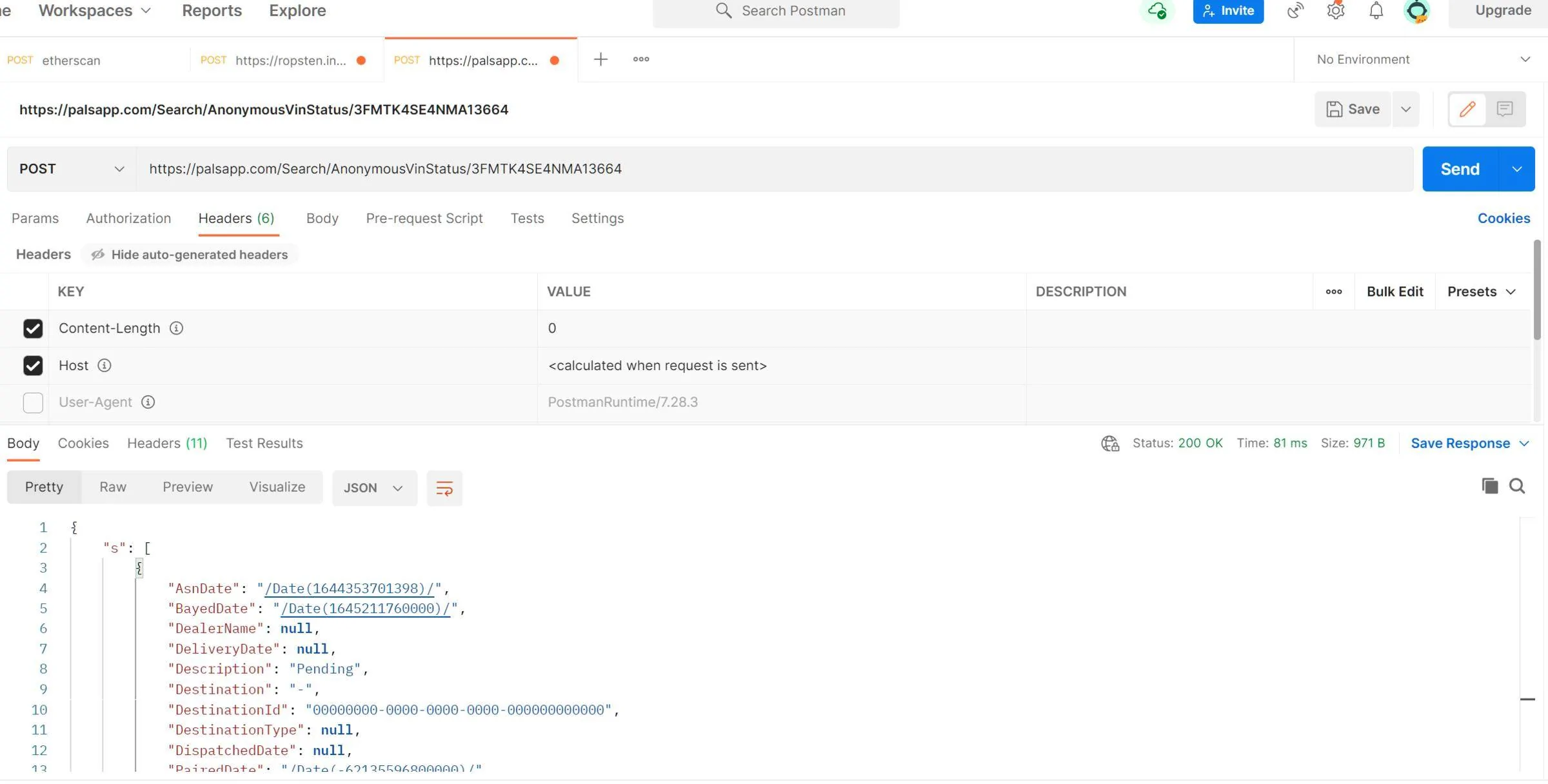Click the edit pencil icon

click(x=1467, y=109)
